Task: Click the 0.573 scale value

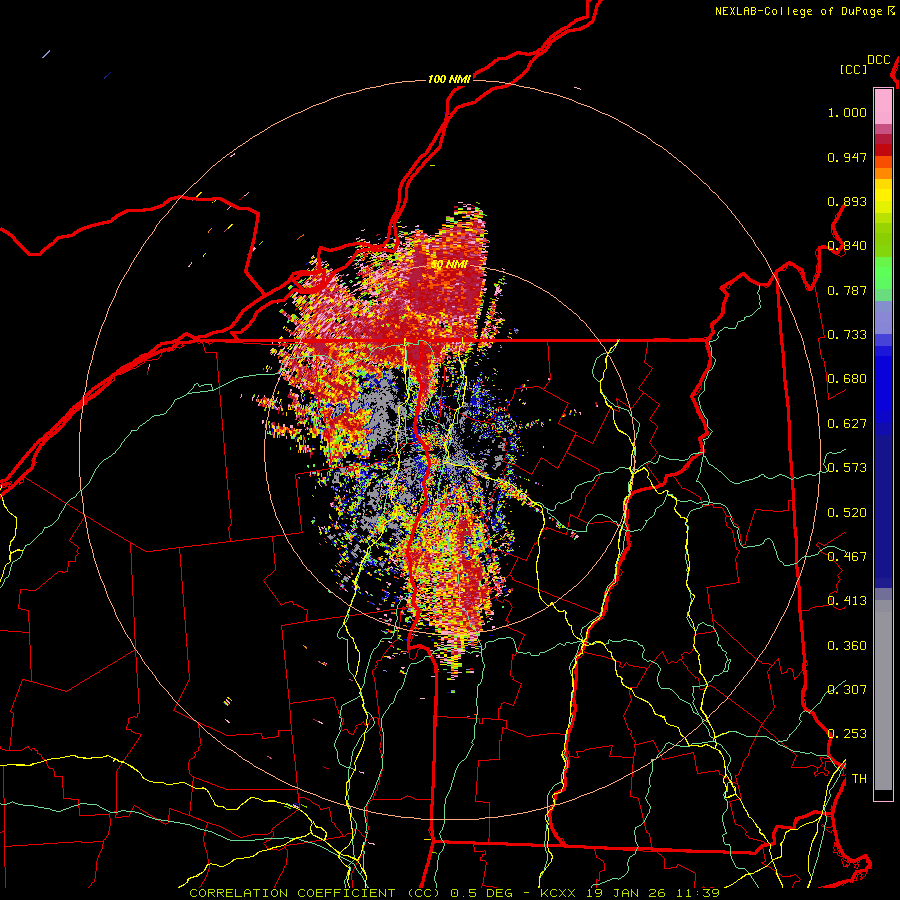Action: point(847,468)
